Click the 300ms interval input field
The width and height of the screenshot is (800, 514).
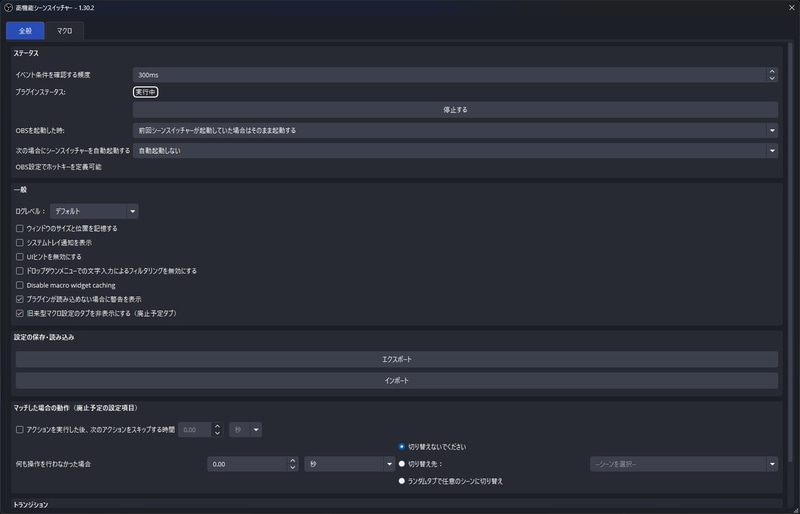(449, 75)
